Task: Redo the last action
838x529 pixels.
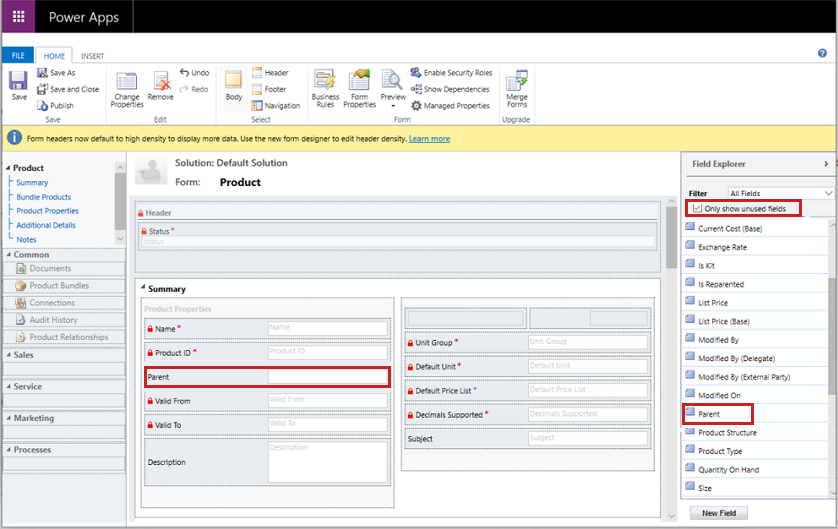Action: coord(195,89)
